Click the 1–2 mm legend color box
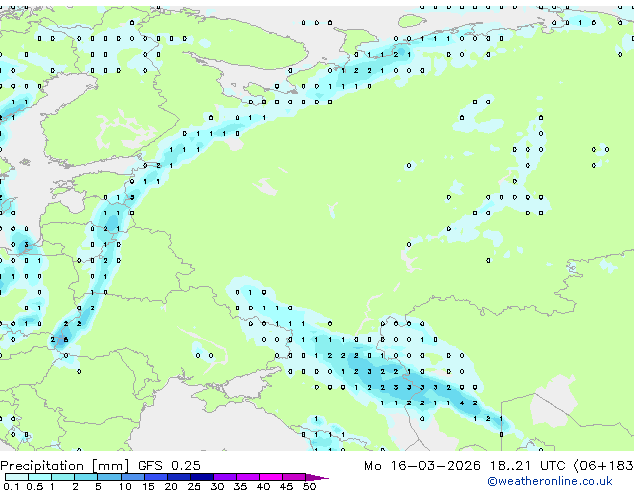 point(63,477)
